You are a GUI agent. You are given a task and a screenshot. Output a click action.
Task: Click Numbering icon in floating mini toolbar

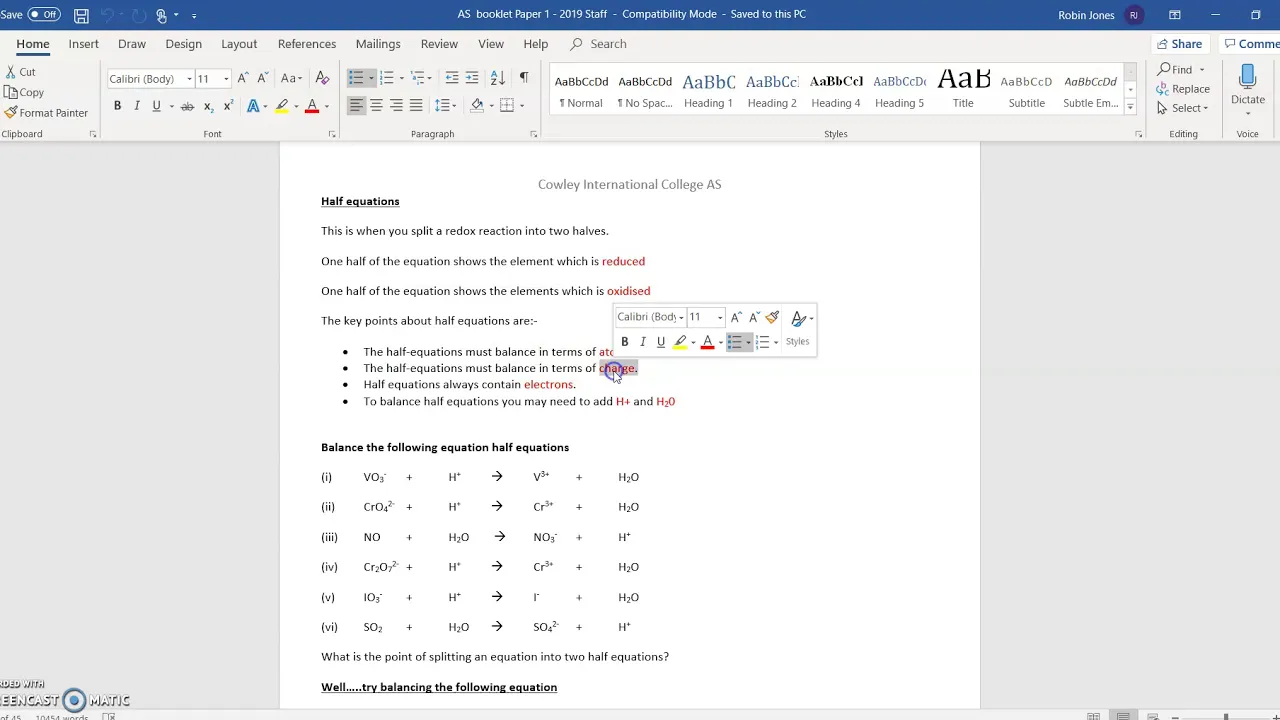coord(762,342)
